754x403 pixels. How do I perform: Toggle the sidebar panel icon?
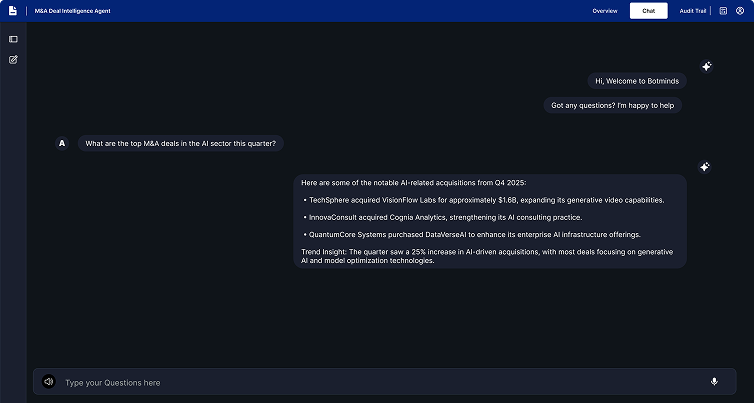(13, 39)
